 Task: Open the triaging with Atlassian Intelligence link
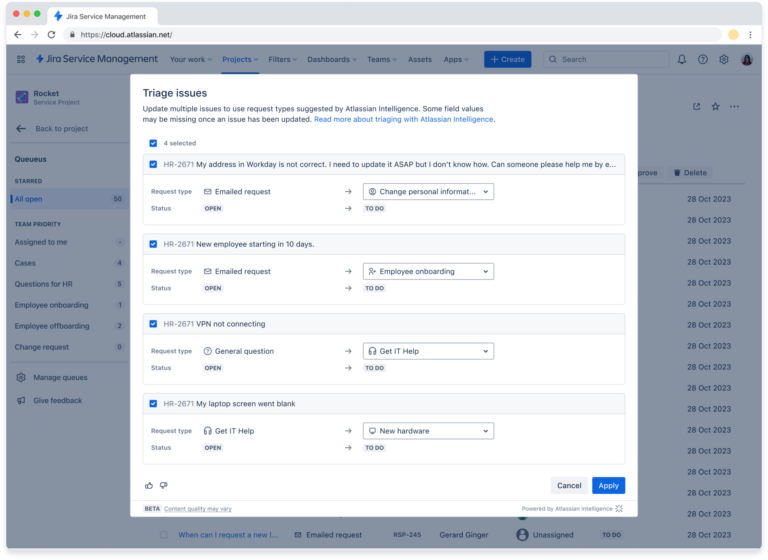(404, 119)
